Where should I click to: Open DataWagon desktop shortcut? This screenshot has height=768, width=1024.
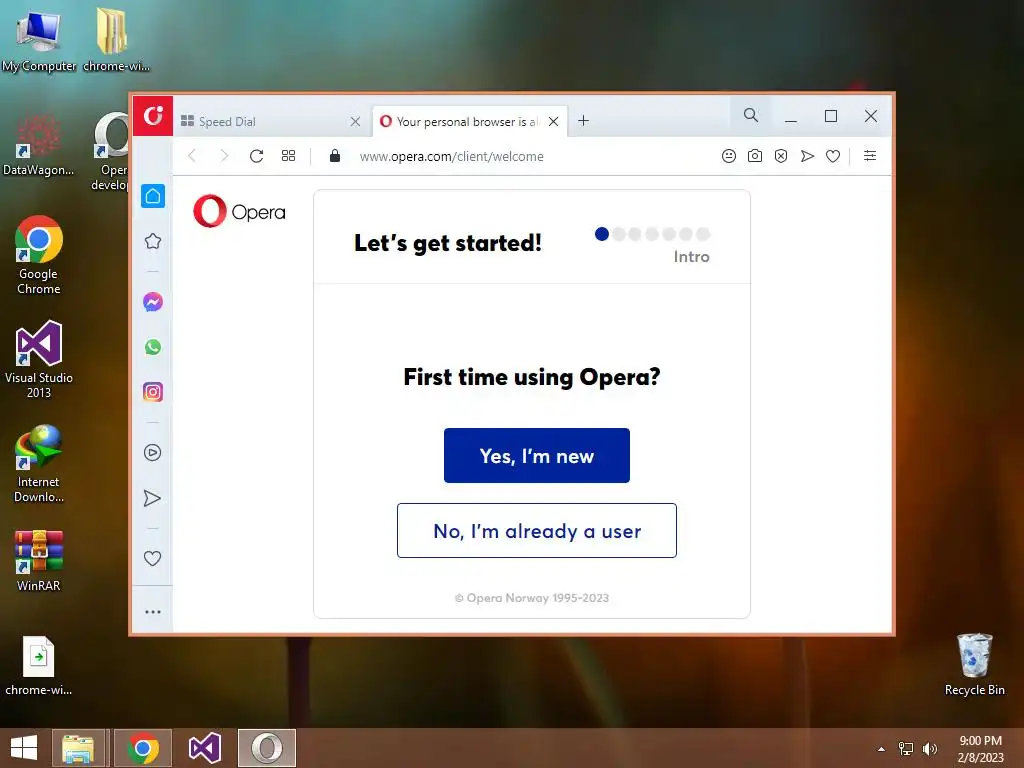[x=39, y=145]
